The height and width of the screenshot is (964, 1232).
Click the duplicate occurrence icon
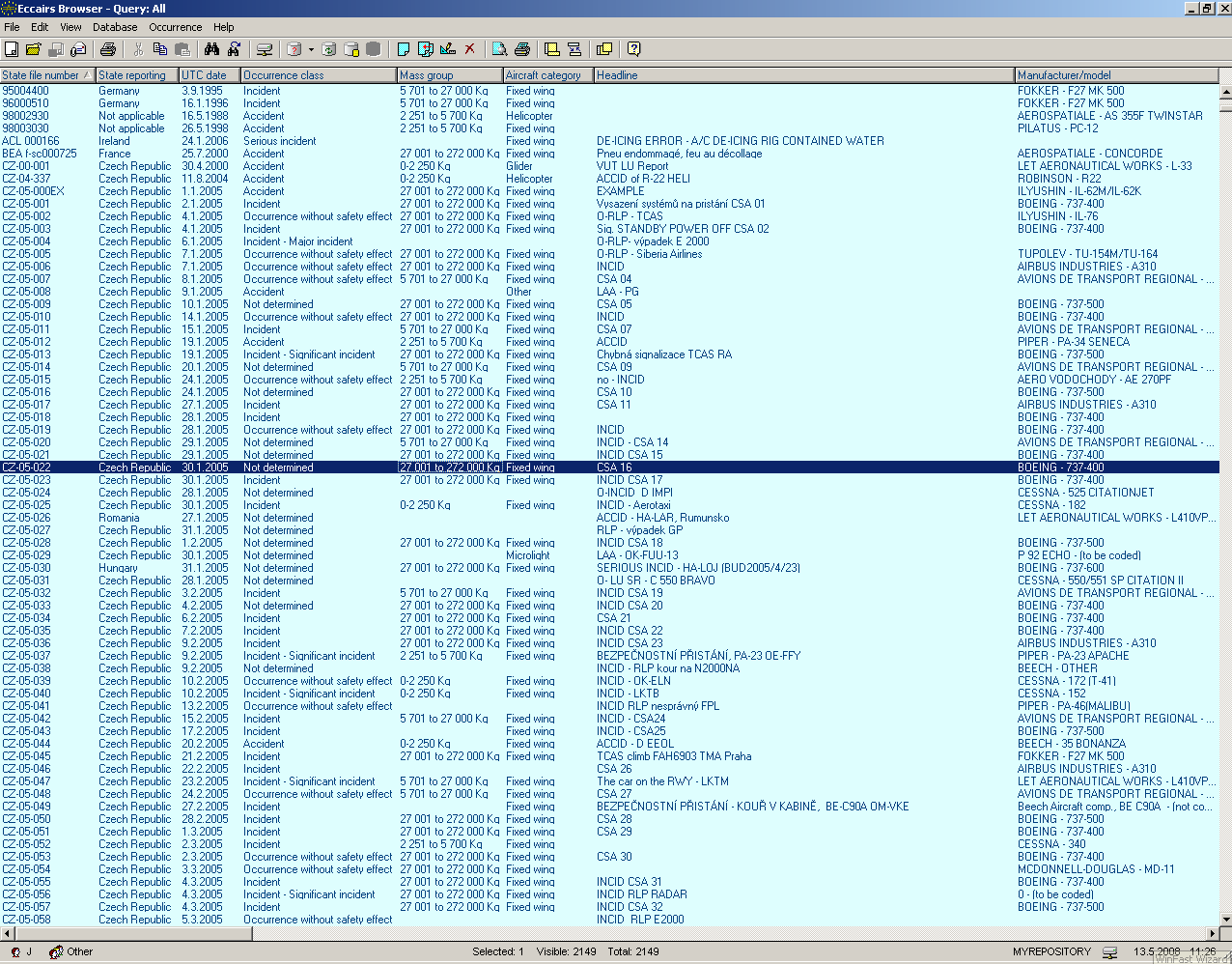coord(426,49)
